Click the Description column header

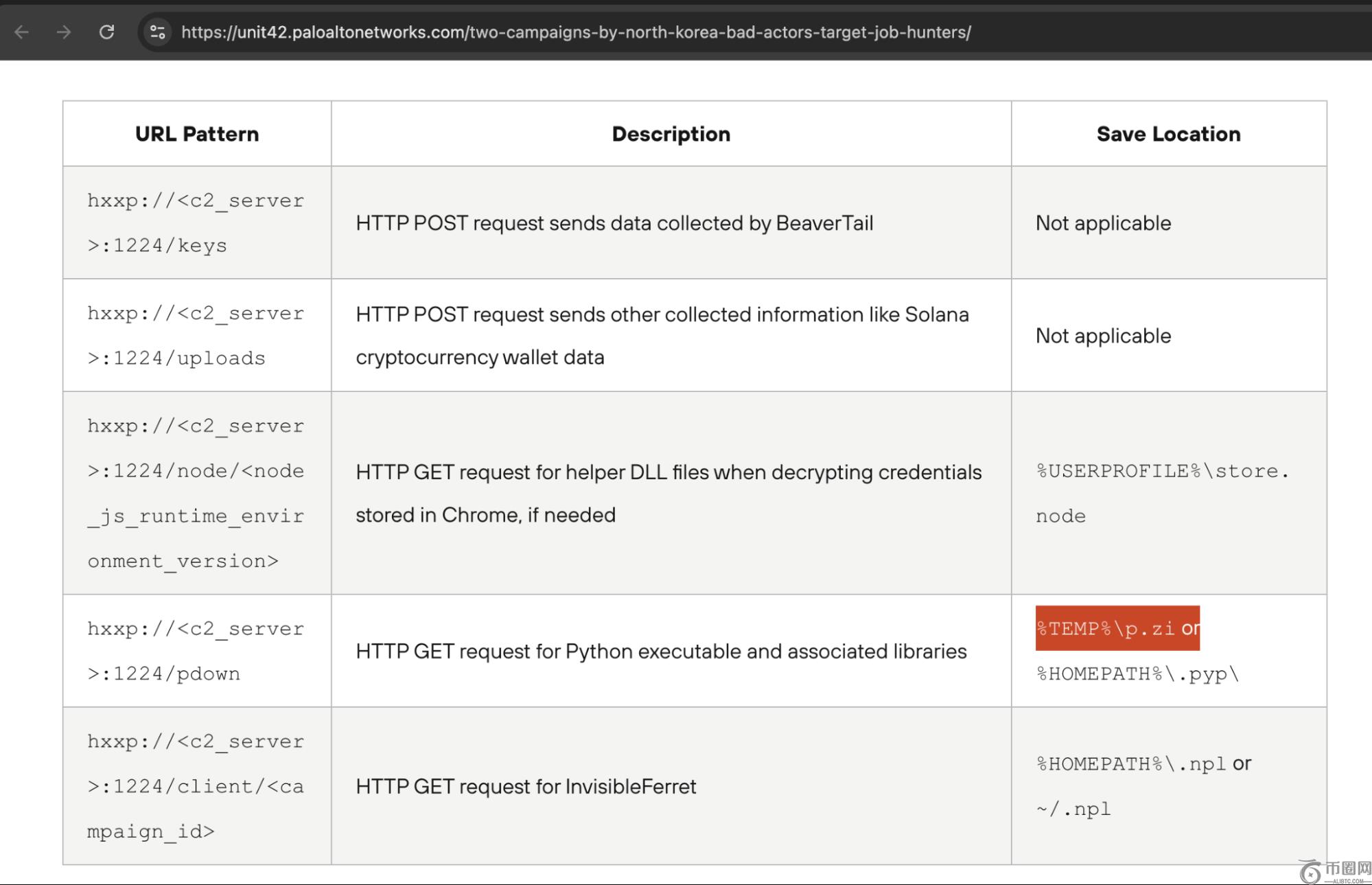pos(671,134)
